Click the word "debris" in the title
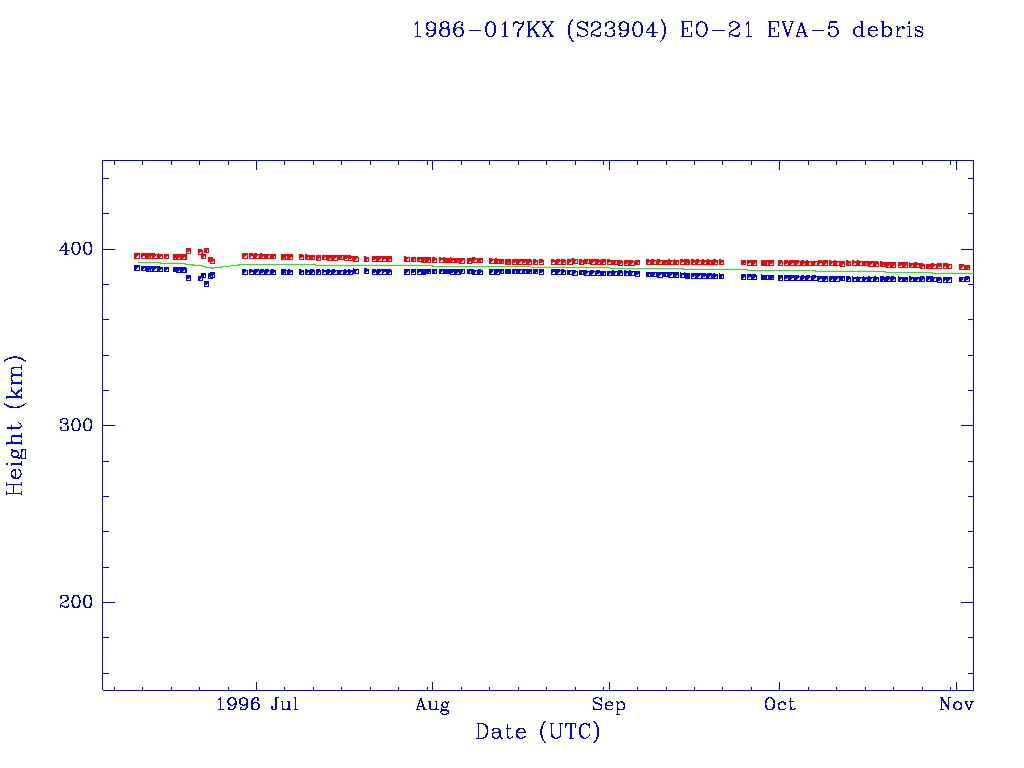Screen dimensions: 1024x768 (888, 30)
